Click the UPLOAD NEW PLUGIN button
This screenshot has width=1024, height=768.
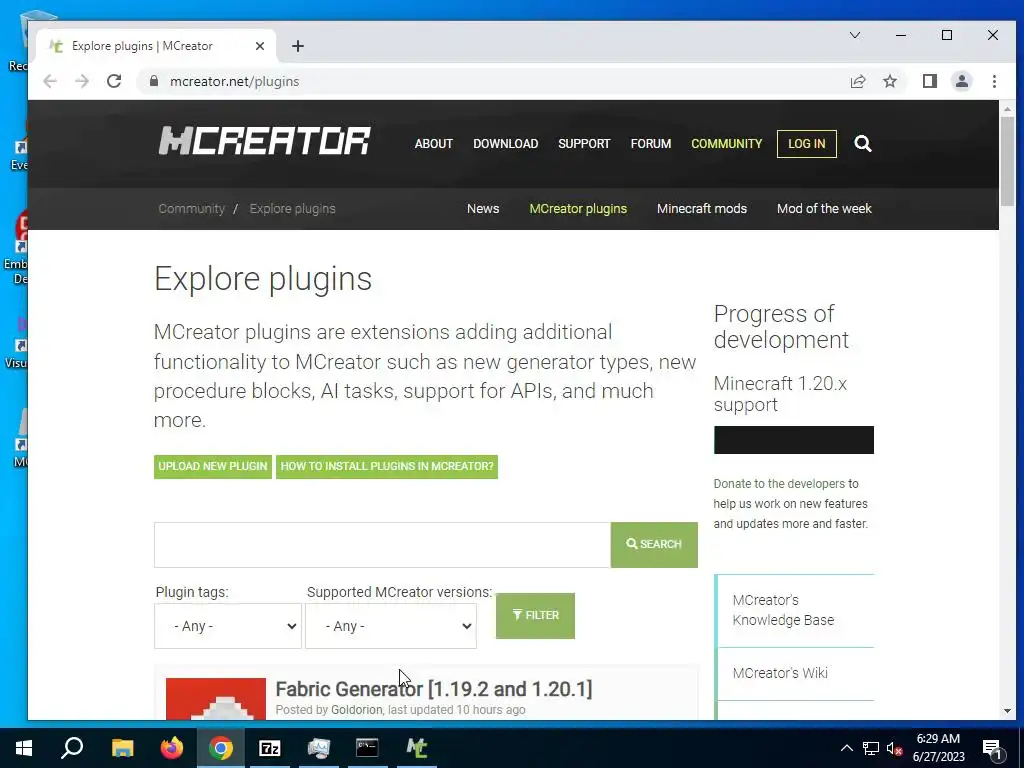point(213,466)
